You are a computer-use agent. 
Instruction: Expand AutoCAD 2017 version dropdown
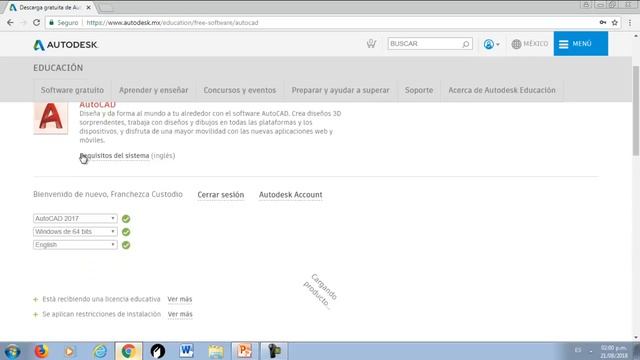(75, 218)
